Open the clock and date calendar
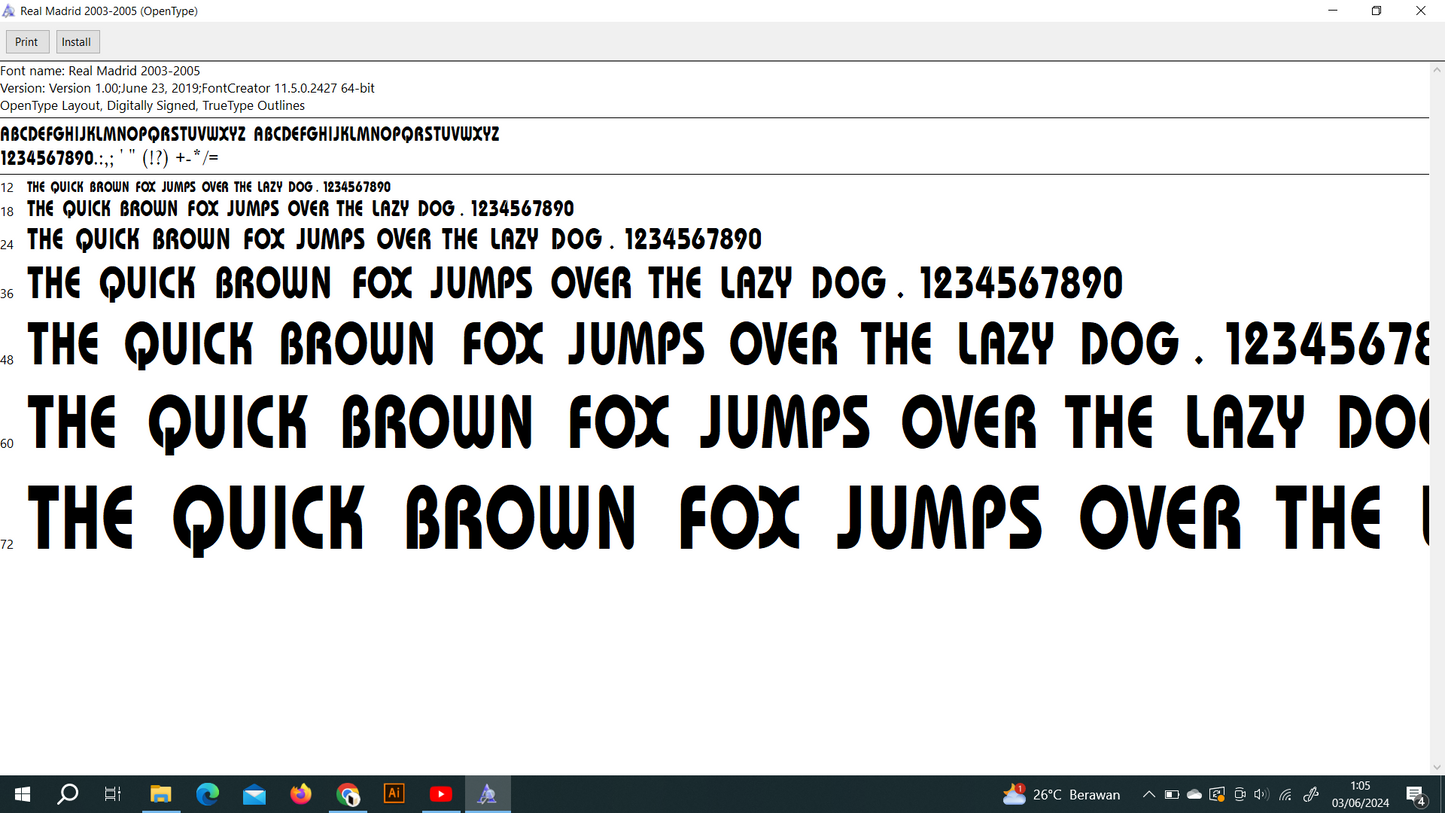Image resolution: width=1445 pixels, height=813 pixels. pyautogui.click(x=1360, y=794)
